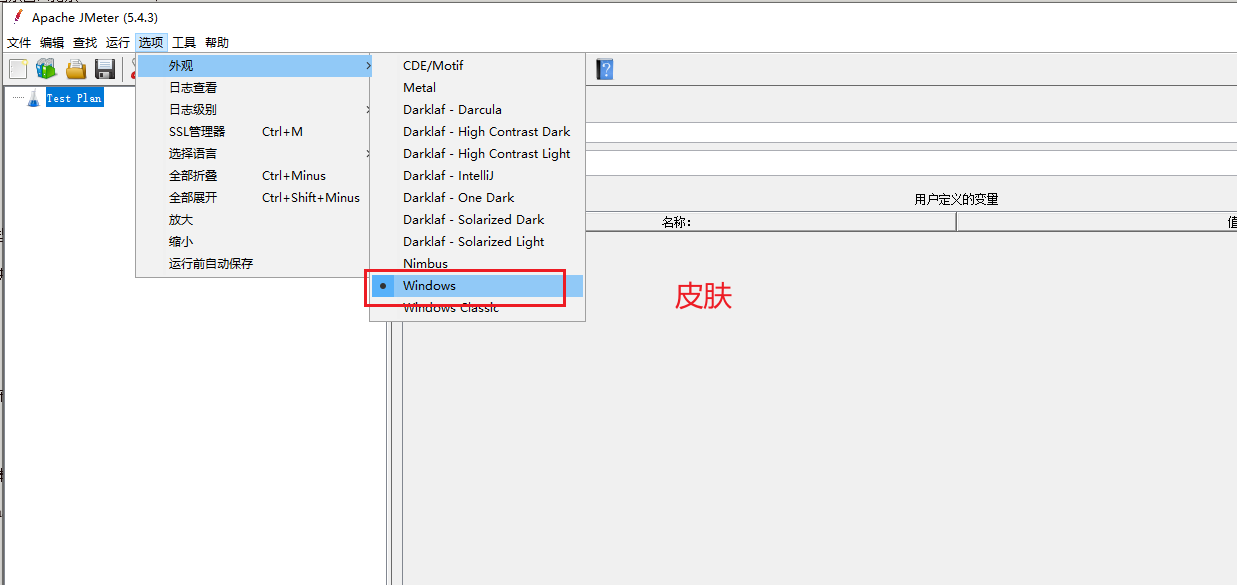Choose 全部展开 menu entry
This screenshot has height=585, width=1237.
pos(254,198)
